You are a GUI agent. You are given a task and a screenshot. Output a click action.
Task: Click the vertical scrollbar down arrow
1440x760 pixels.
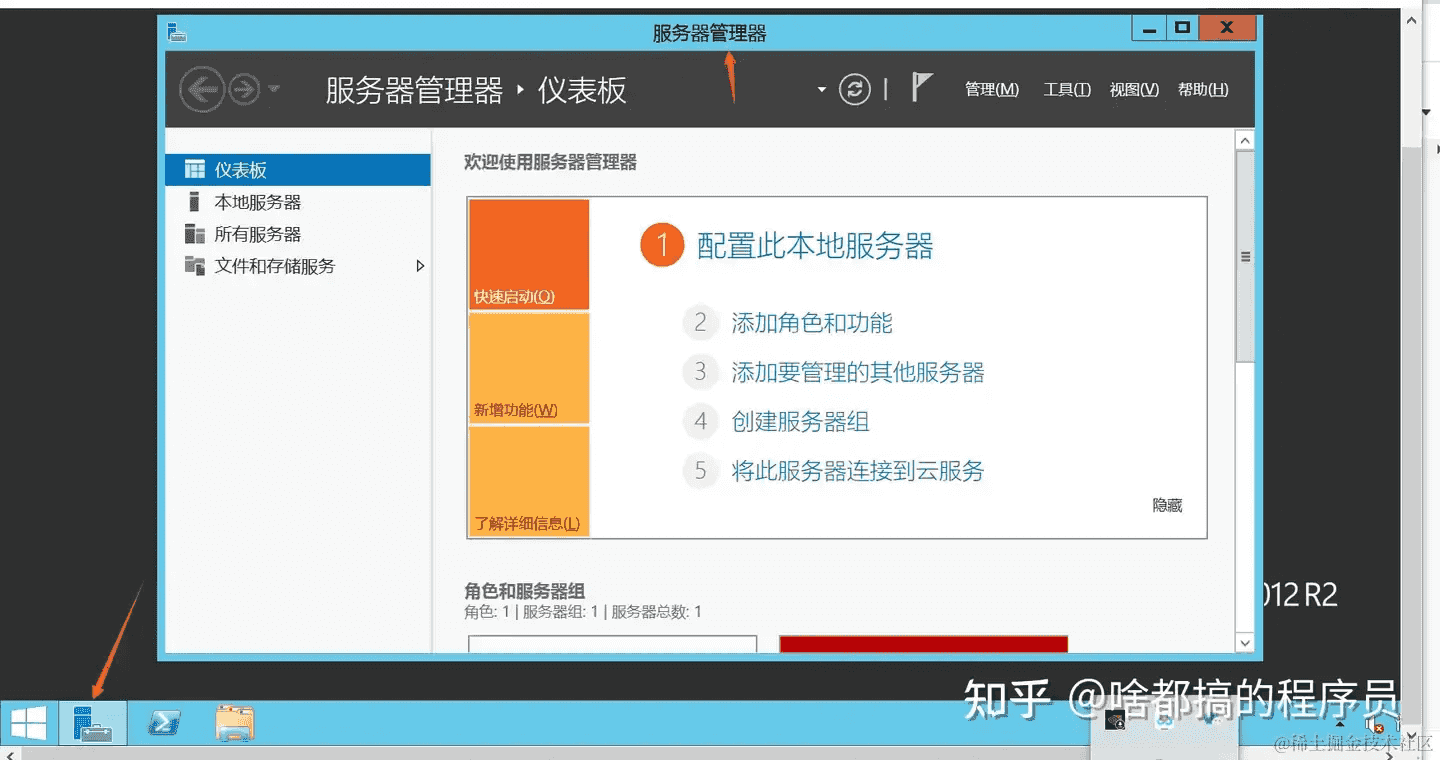point(1245,643)
